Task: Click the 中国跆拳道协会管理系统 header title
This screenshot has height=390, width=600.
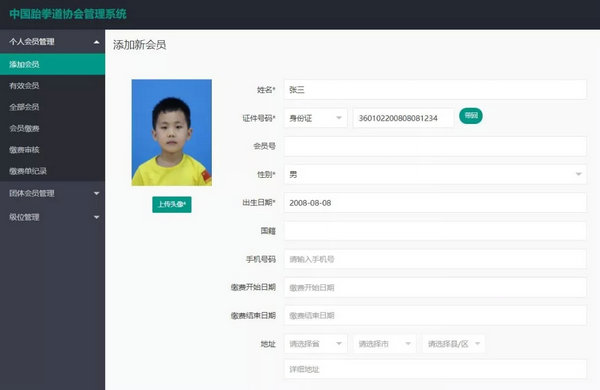Action: point(68,14)
